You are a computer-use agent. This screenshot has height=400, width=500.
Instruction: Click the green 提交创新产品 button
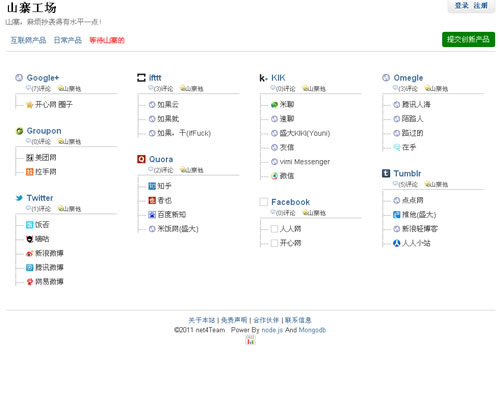point(468,39)
